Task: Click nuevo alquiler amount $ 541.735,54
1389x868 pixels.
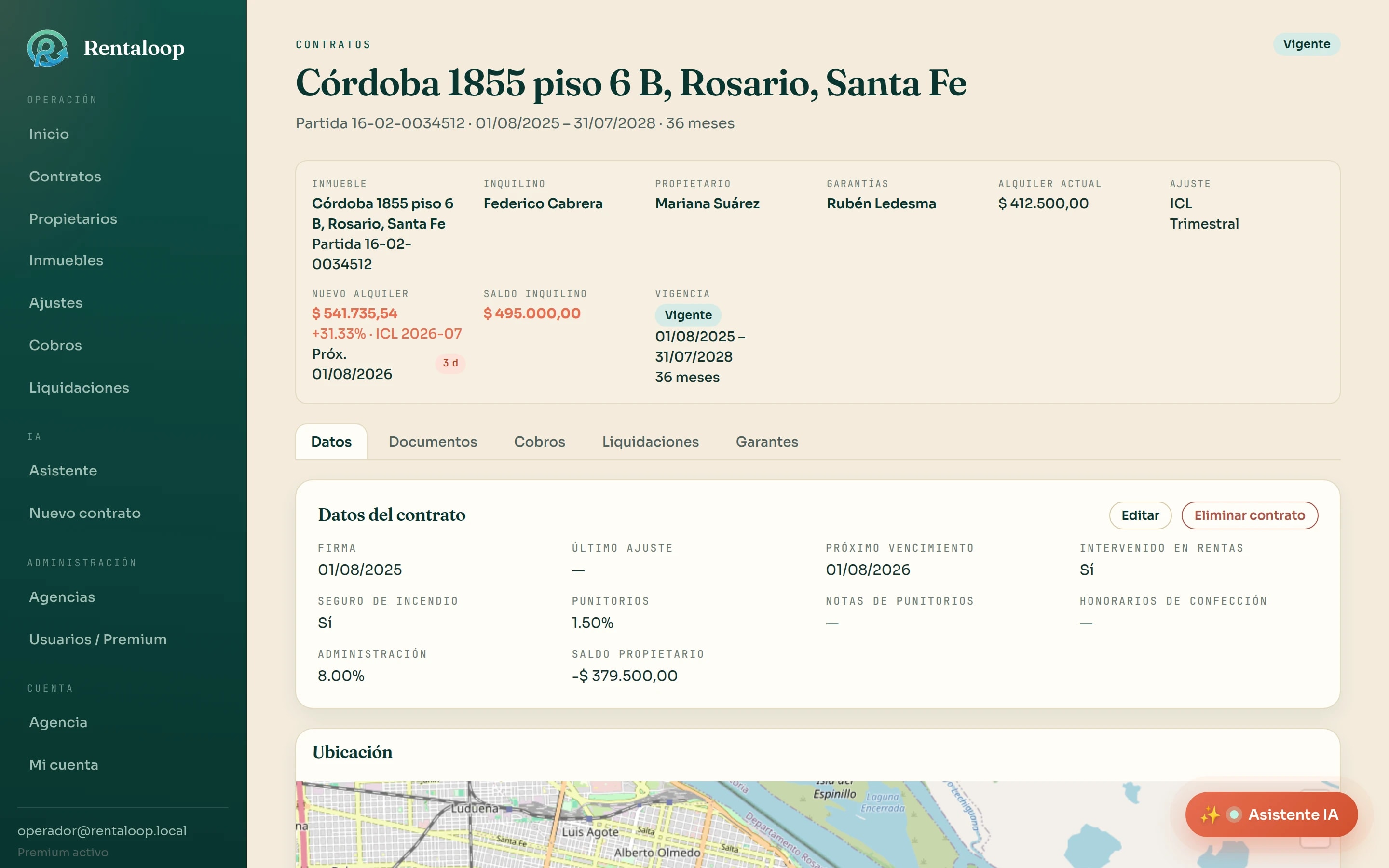Action: 354,313
